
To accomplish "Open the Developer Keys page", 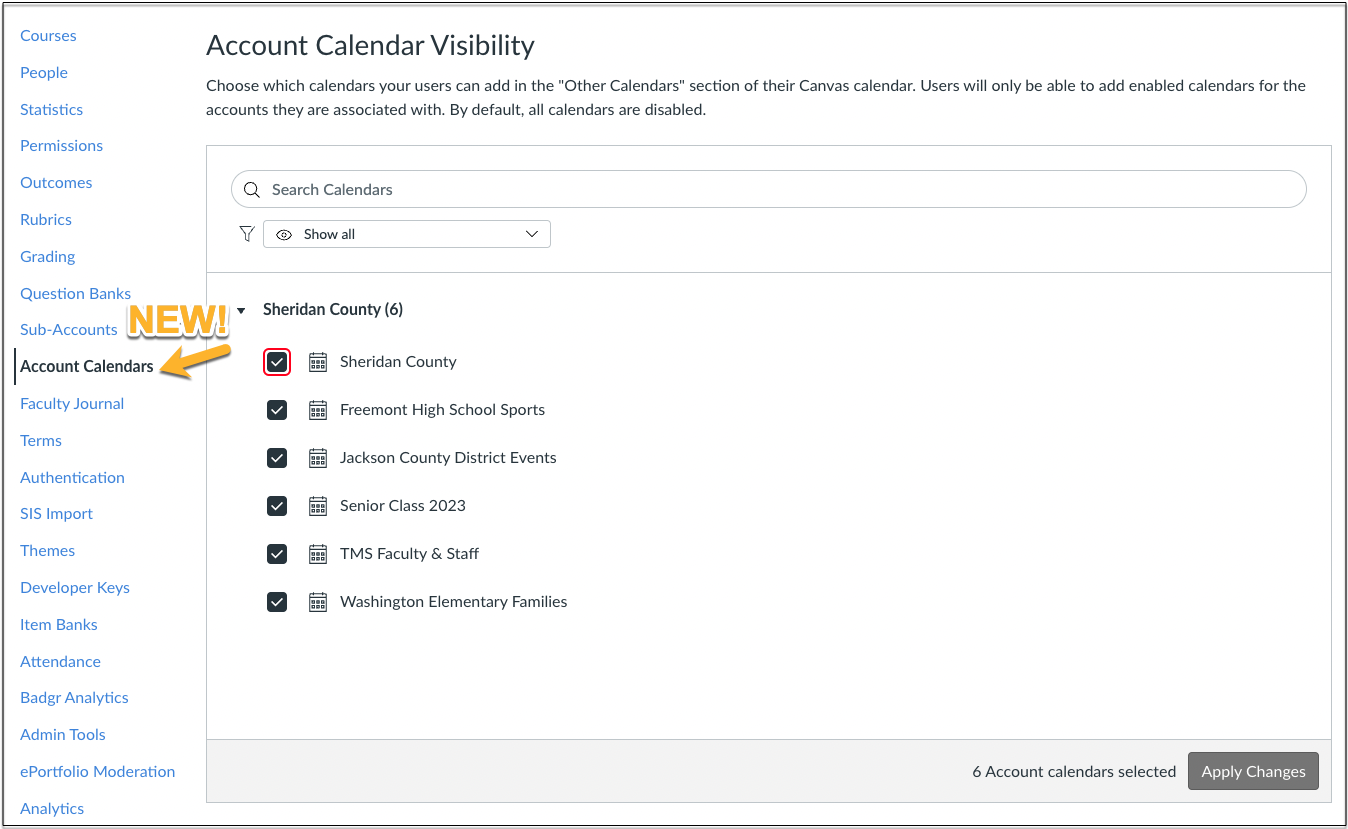I will 74,587.
